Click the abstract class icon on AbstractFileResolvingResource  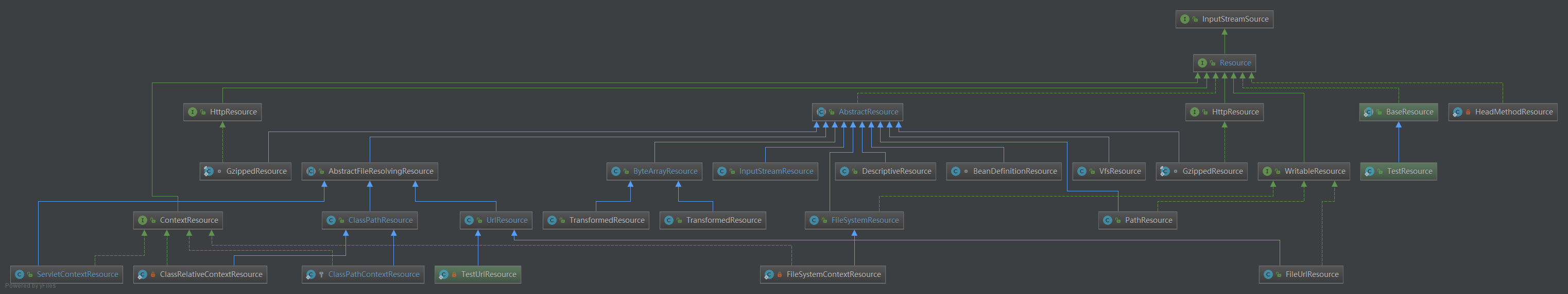[311, 171]
